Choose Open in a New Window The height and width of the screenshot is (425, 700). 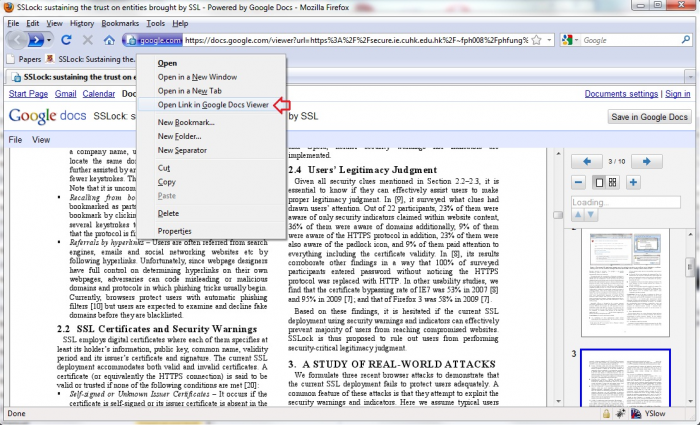coord(211,77)
